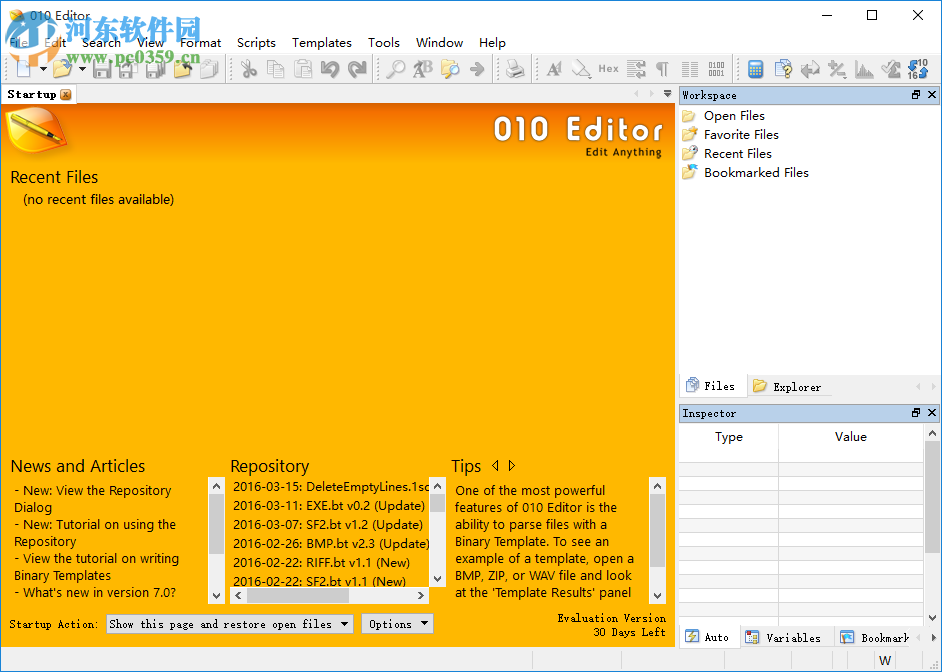
Task: Open the Scripts menu
Action: pyautogui.click(x=257, y=43)
